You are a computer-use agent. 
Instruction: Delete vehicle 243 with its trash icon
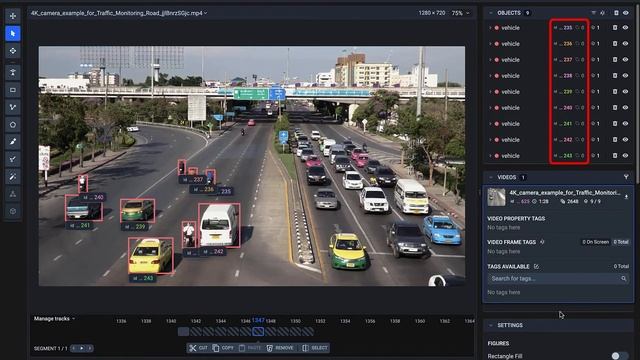(x=615, y=156)
